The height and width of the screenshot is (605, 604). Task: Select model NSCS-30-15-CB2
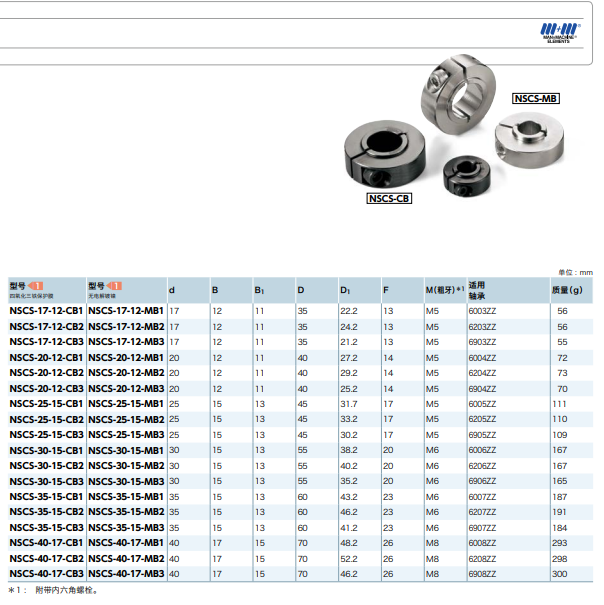pyautogui.click(x=46, y=466)
